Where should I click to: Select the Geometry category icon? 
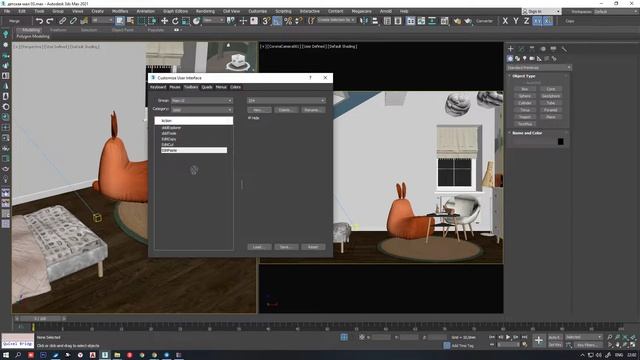(x=510, y=58)
